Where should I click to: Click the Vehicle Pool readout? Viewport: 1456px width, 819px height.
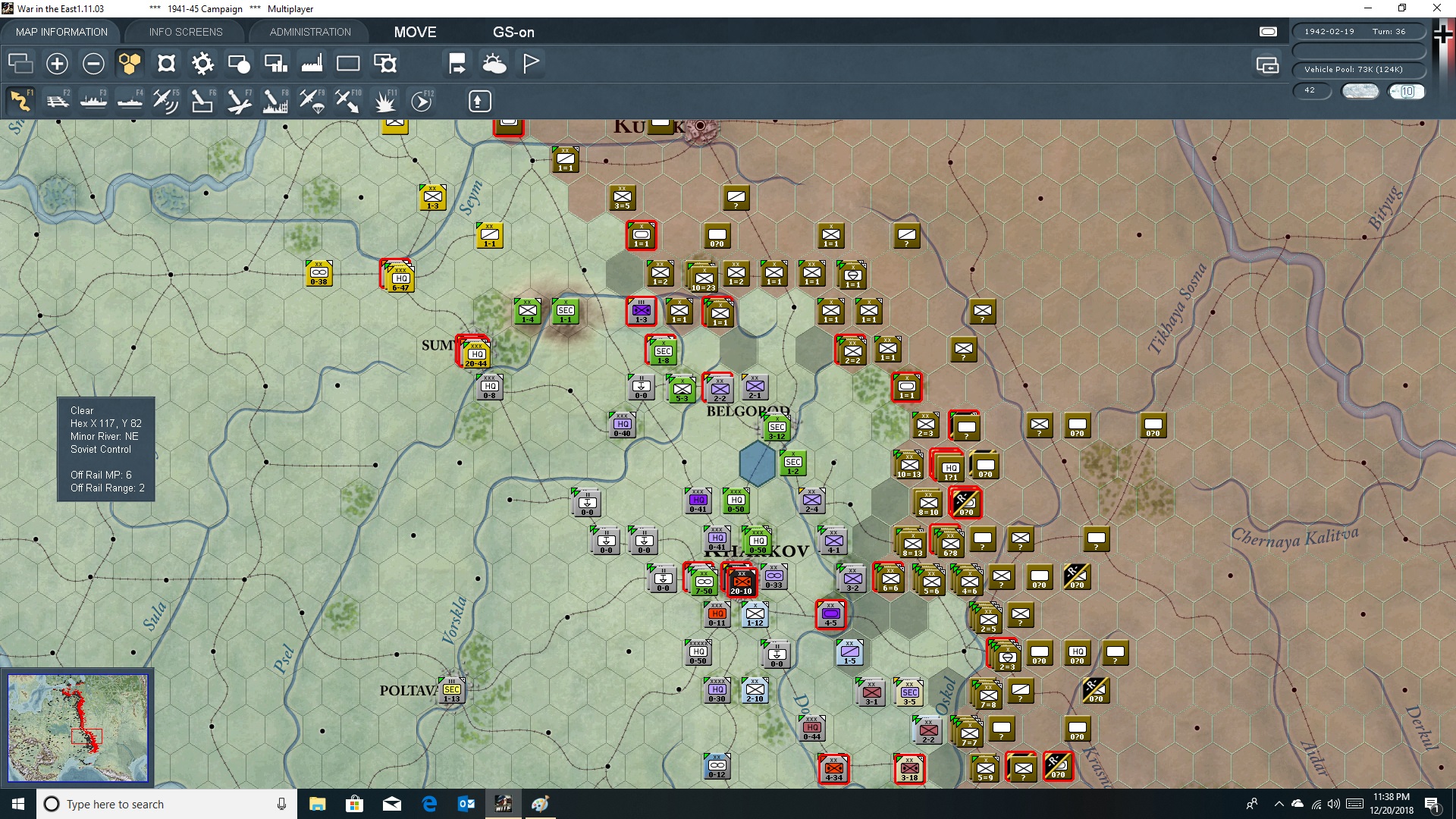[x=1358, y=70]
